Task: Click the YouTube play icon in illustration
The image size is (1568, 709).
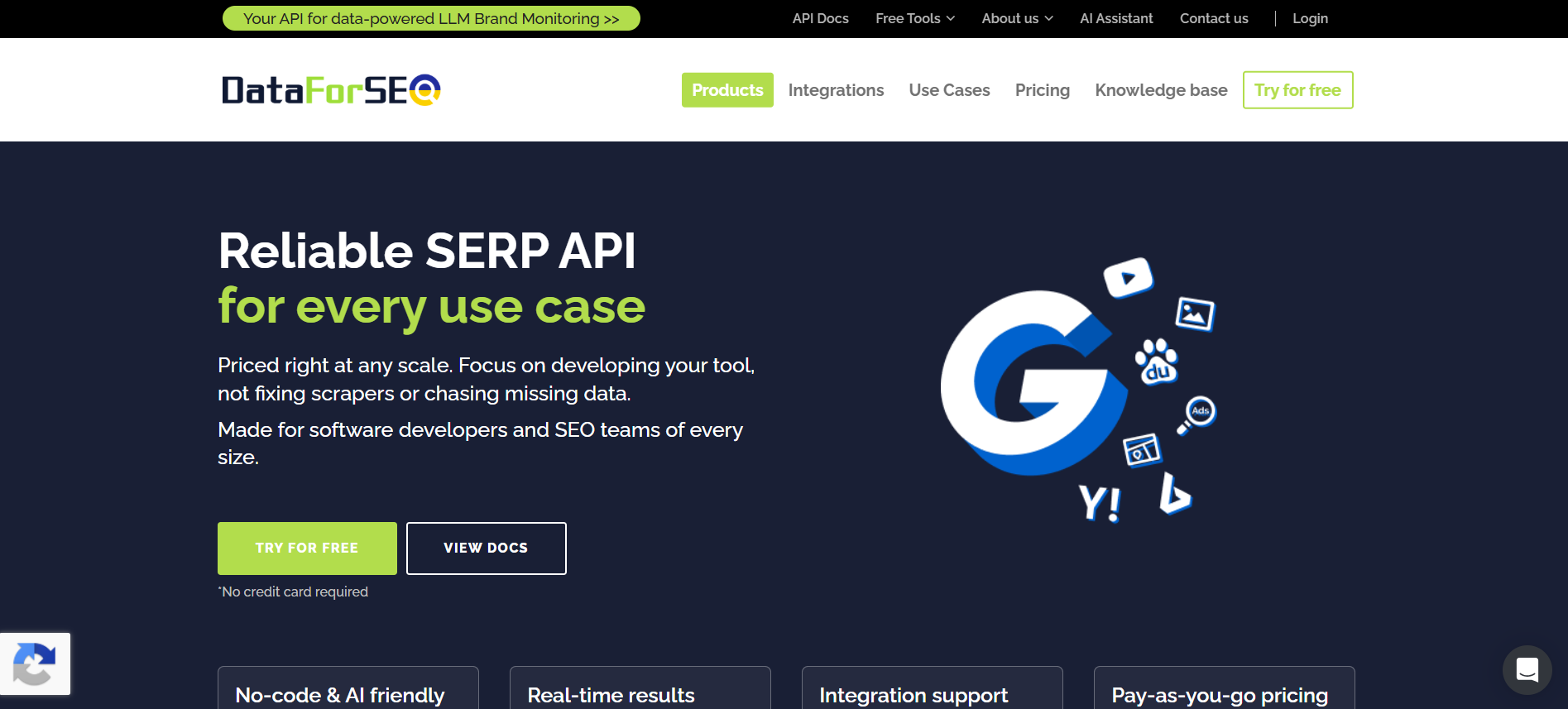Action: pyautogui.click(x=1128, y=278)
